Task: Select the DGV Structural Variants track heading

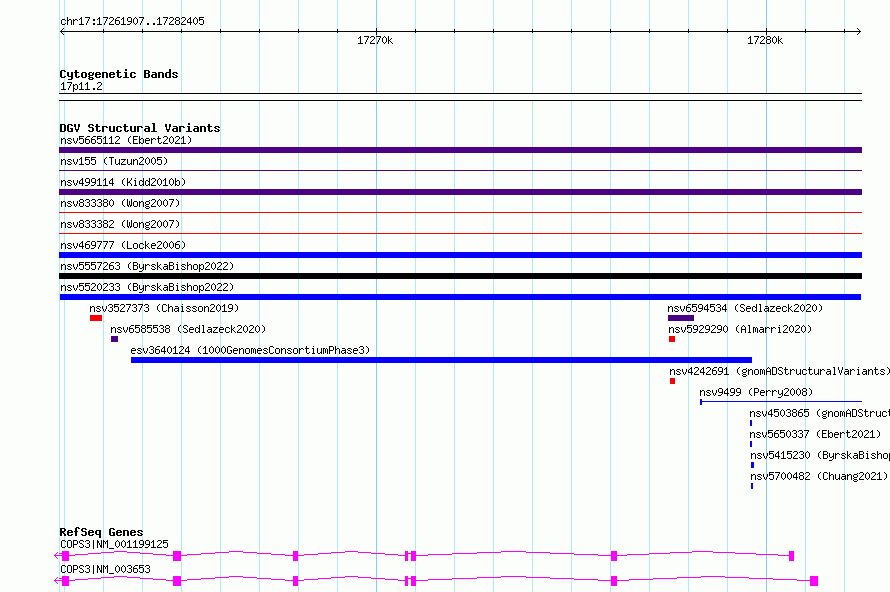Action: pos(140,128)
